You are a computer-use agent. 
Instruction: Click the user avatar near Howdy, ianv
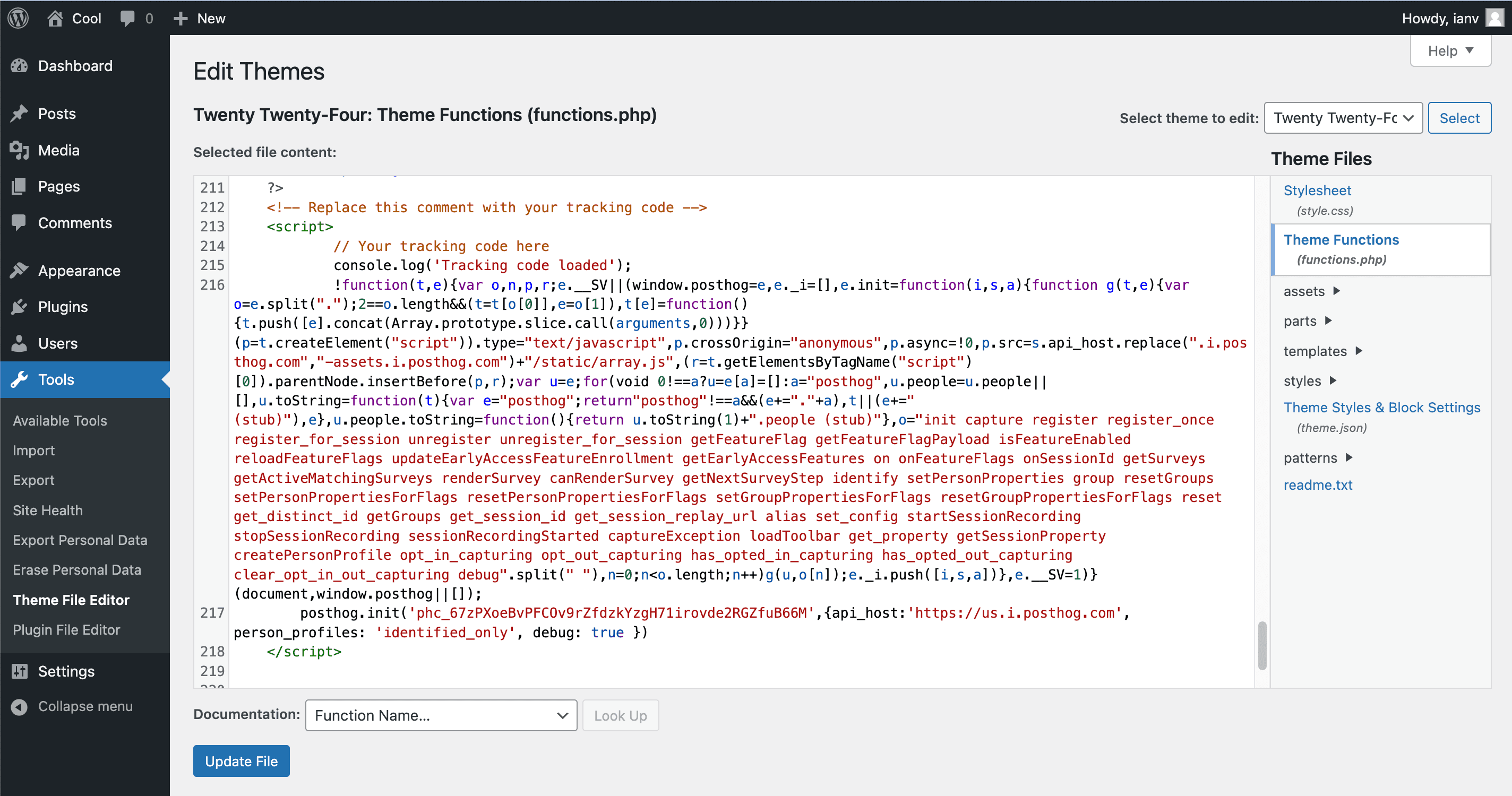[x=1494, y=18]
